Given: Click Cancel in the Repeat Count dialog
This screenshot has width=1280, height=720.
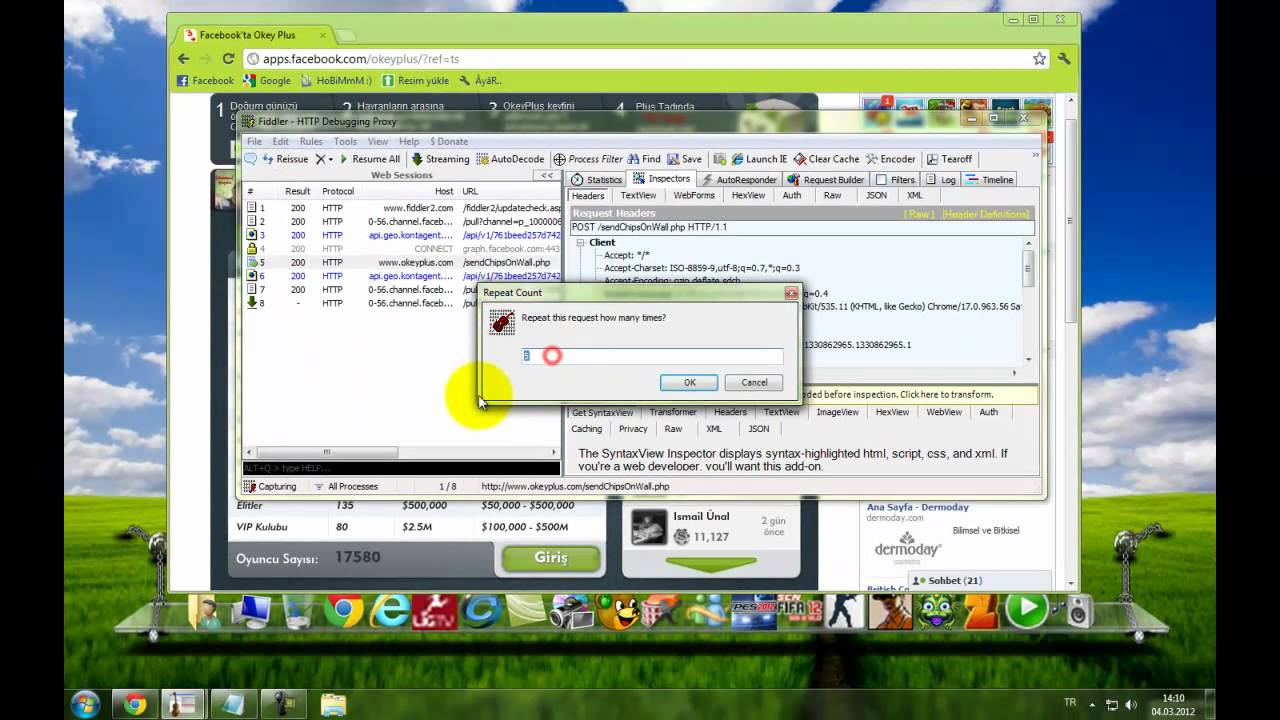Looking at the screenshot, I should [754, 383].
